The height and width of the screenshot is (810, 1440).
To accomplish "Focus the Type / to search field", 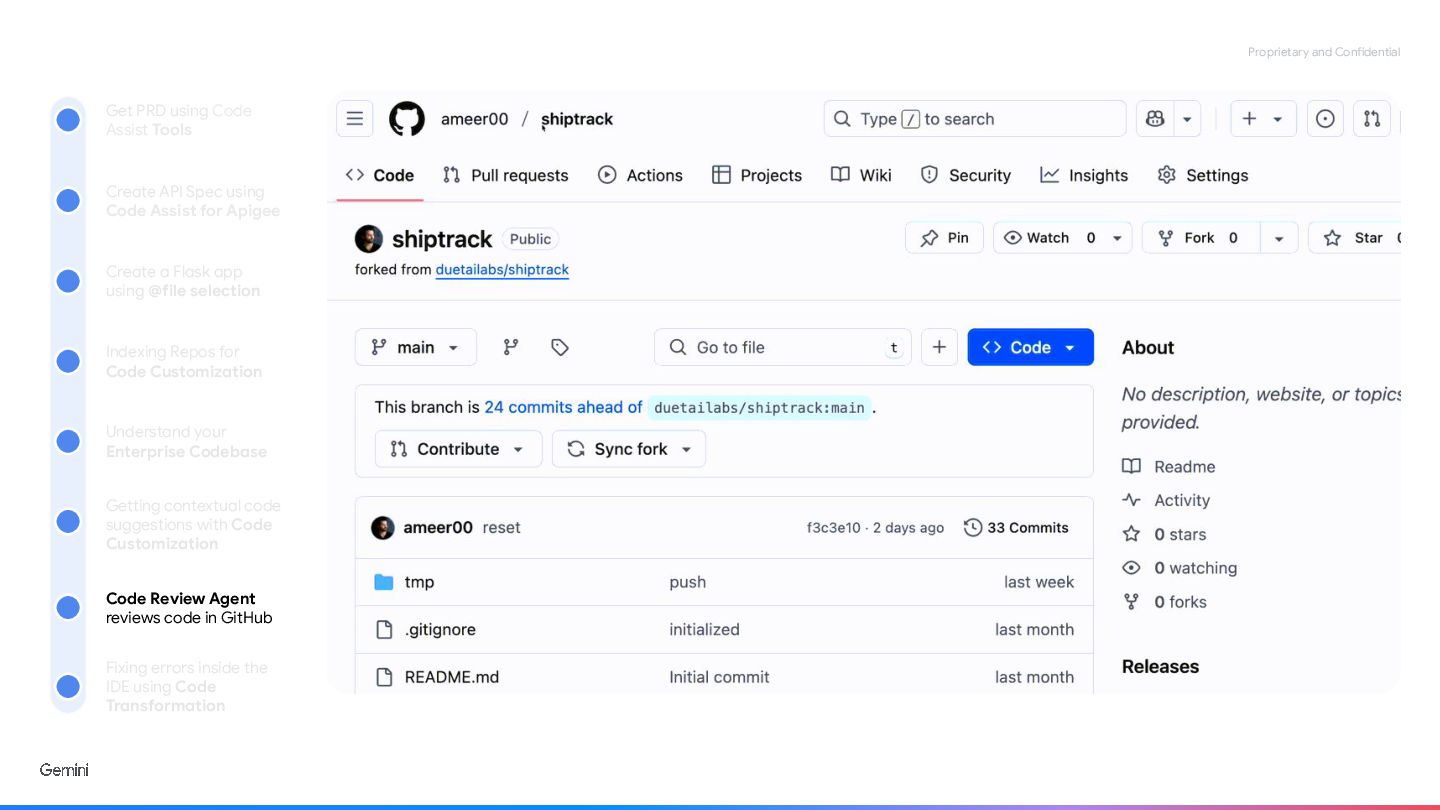I will pos(975,119).
